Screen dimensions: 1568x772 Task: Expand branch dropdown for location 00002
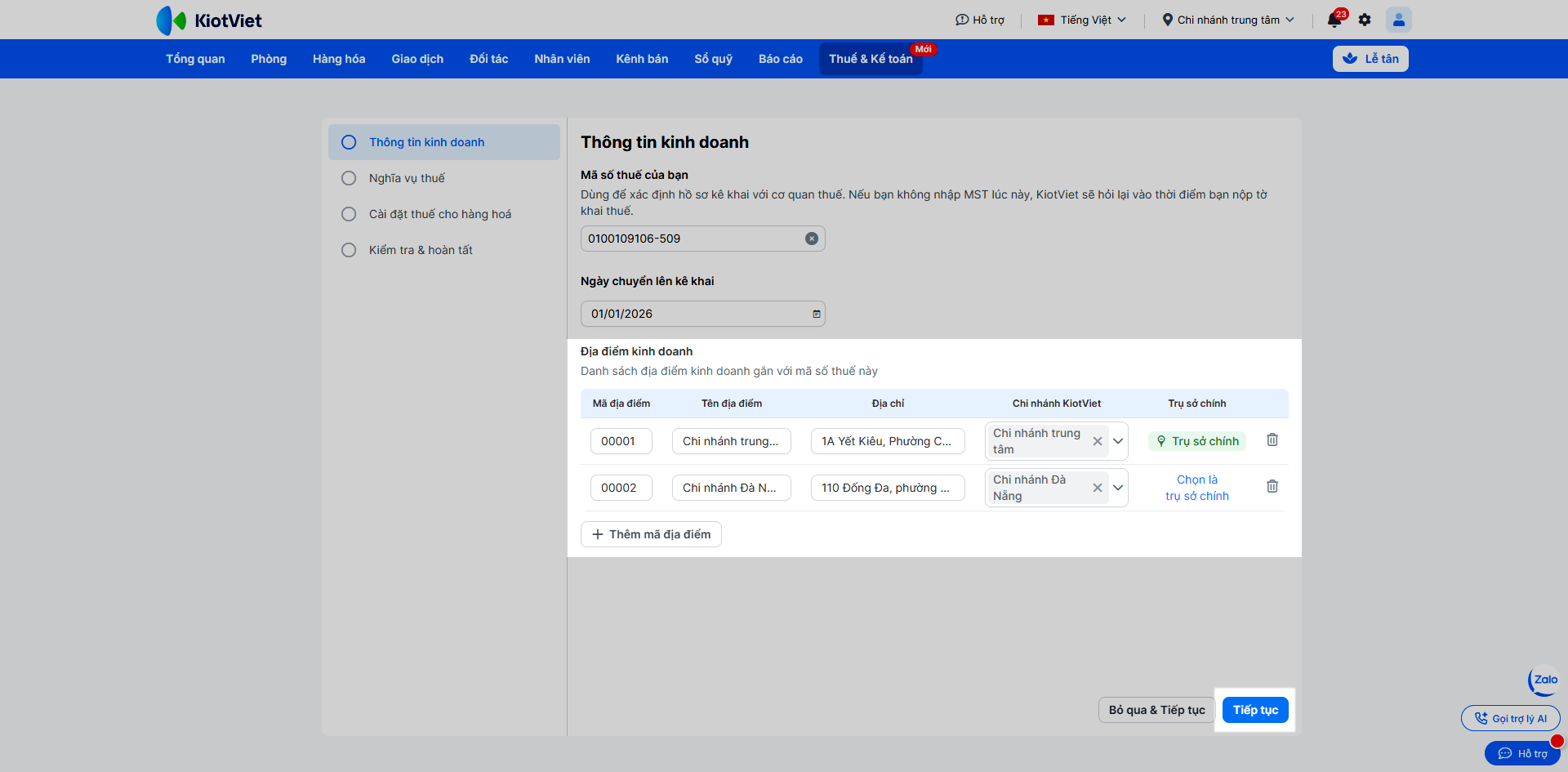[x=1118, y=488]
